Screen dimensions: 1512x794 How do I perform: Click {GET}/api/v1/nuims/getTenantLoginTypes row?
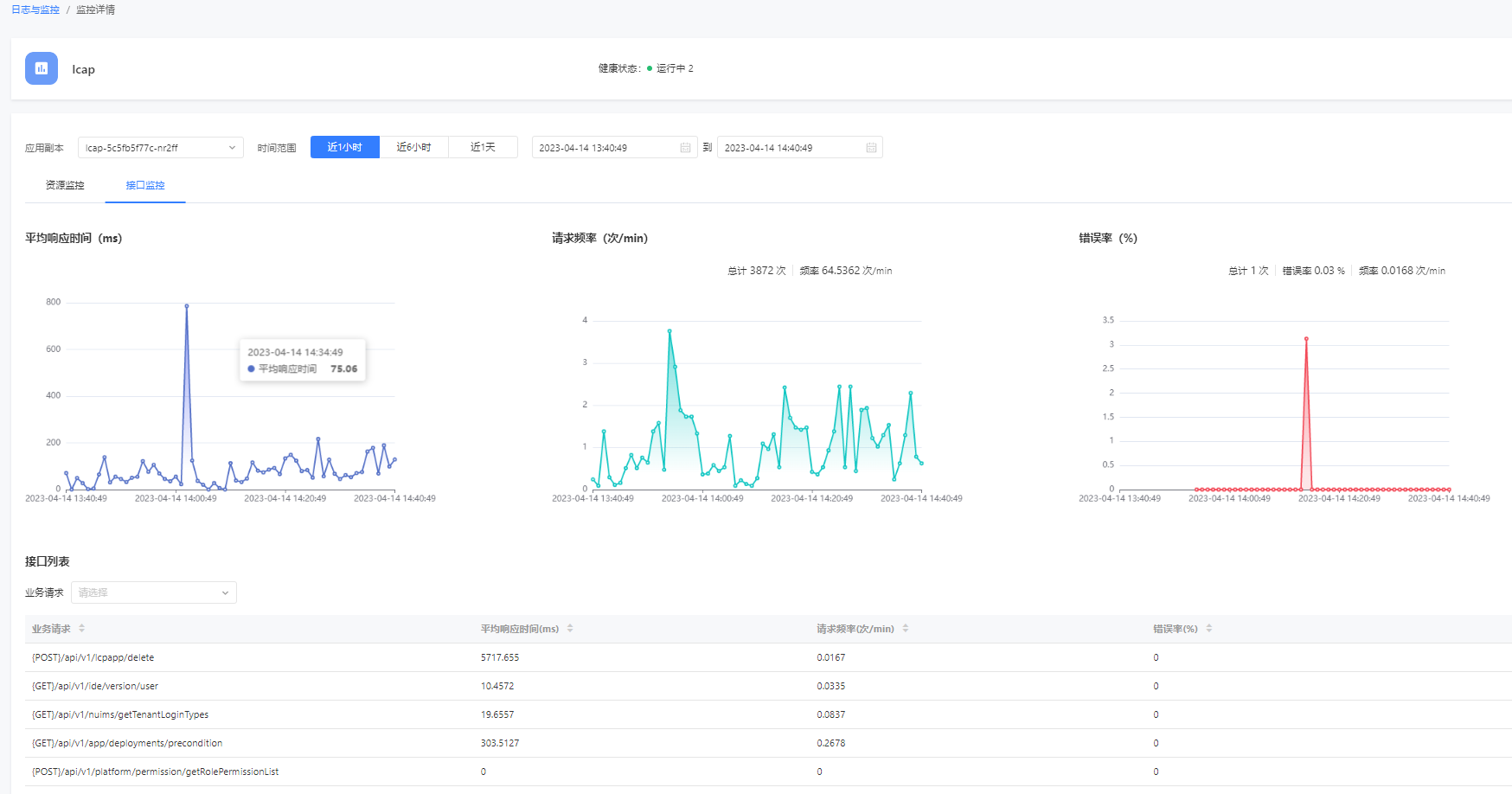point(768,714)
